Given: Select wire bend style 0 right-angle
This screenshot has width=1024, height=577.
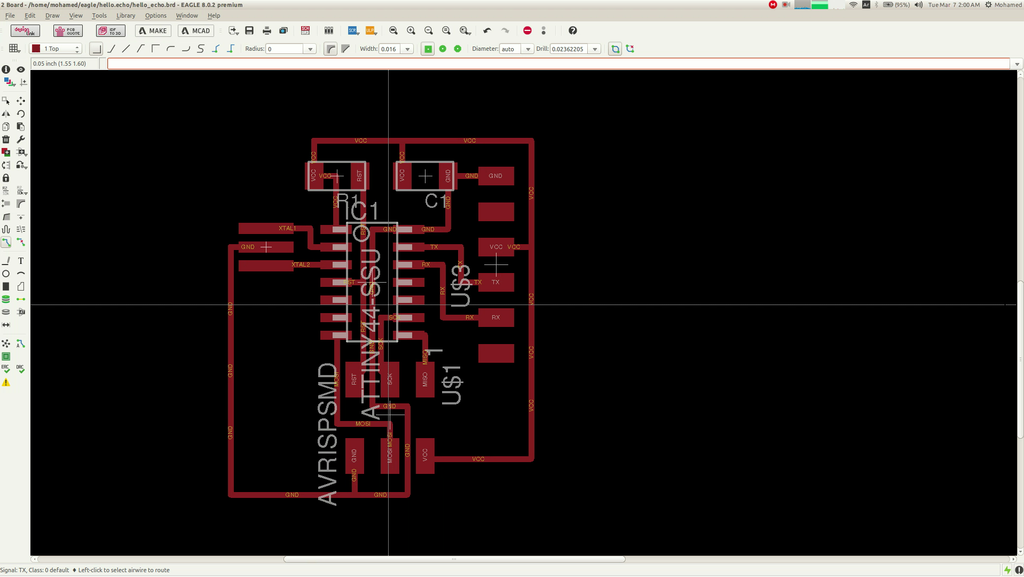Looking at the screenshot, I should 96,49.
